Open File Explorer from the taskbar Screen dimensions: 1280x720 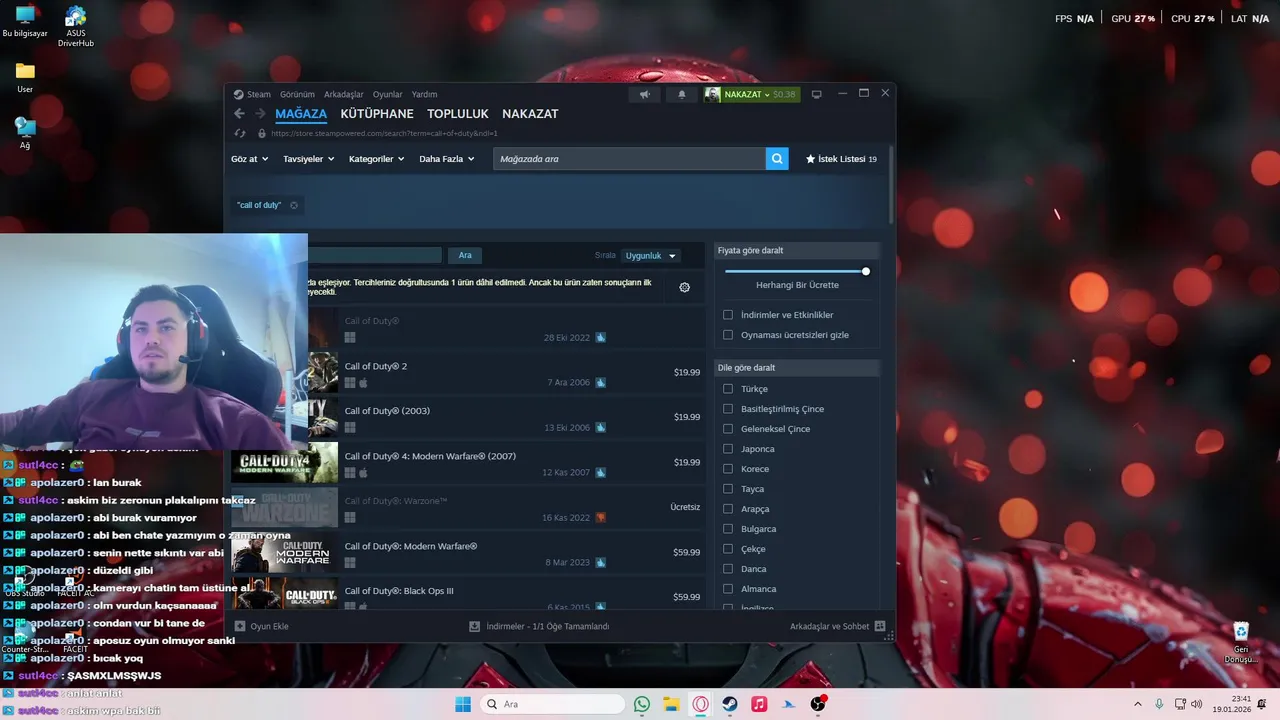(x=671, y=704)
